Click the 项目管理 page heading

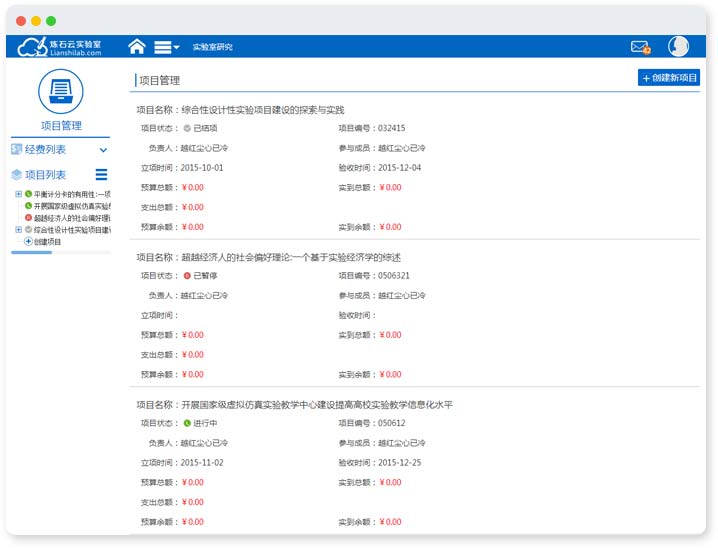click(x=159, y=81)
